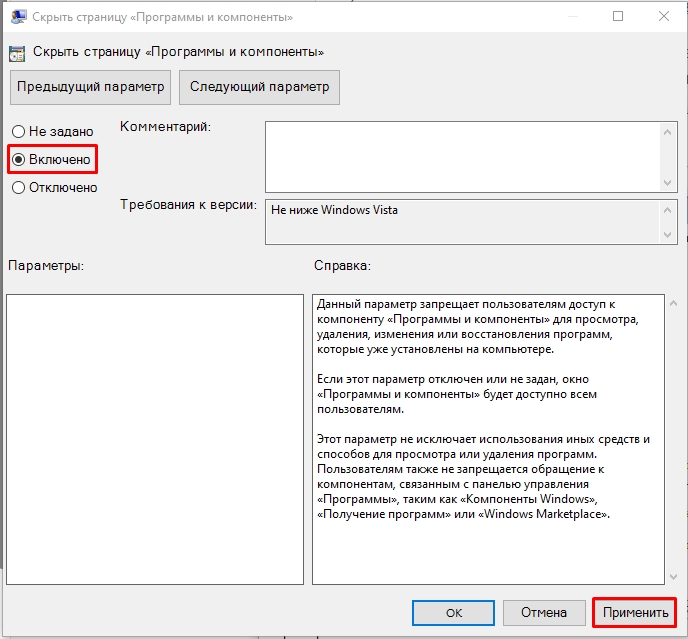Click help paragraph starting 'Этот параметр не исключает'

tap(483, 477)
